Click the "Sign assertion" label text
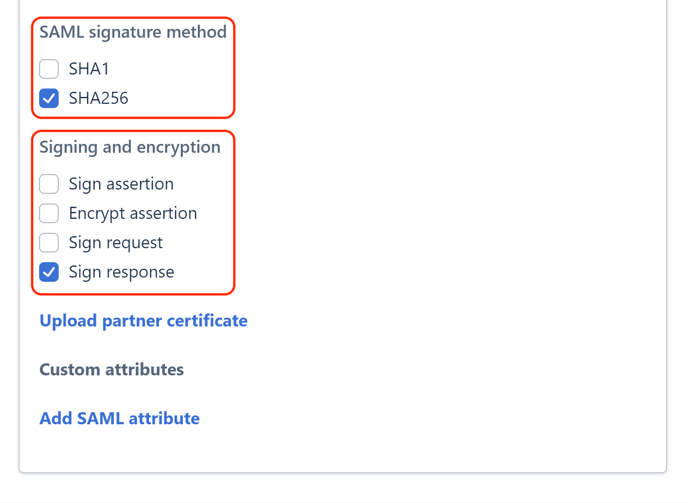 [x=121, y=184]
